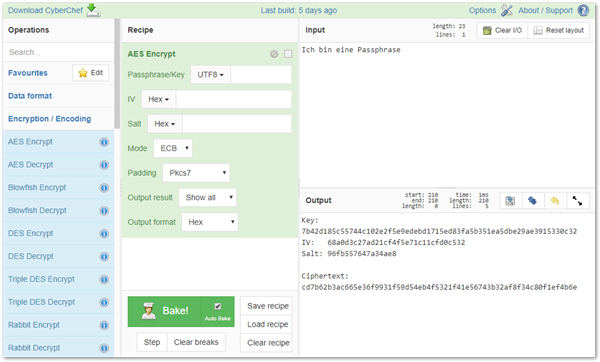Click the Operations search field

pos(59,52)
